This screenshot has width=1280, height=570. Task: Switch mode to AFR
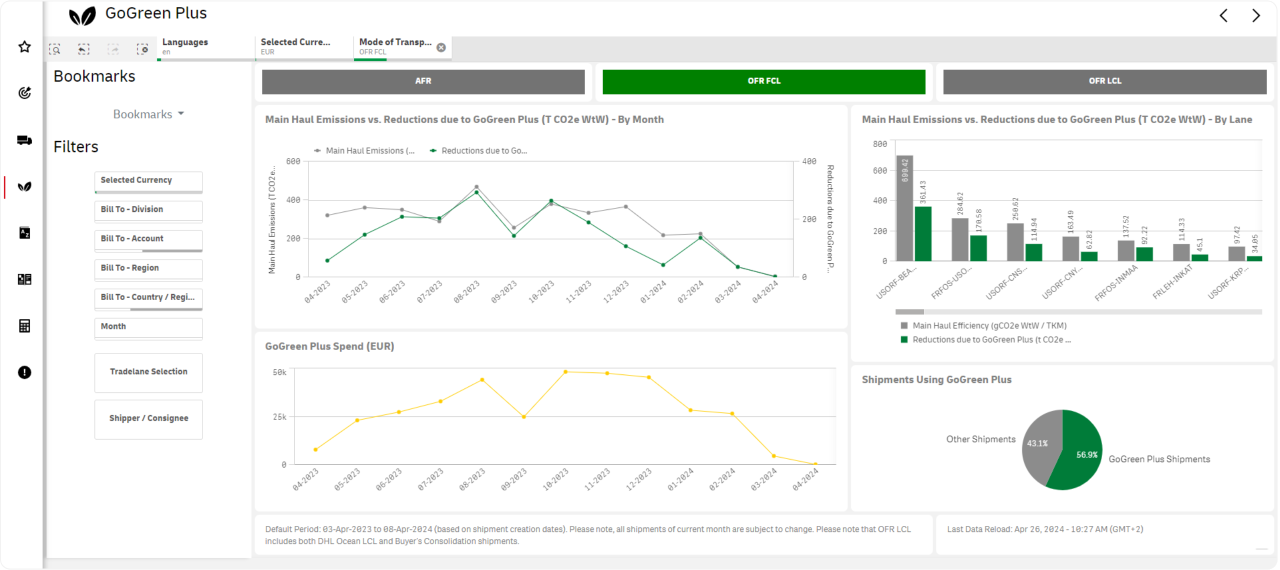(x=423, y=82)
